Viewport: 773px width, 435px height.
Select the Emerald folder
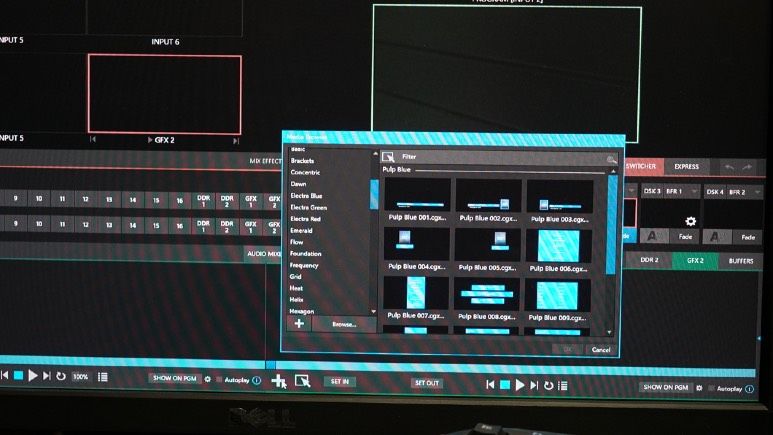pos(301,230)
